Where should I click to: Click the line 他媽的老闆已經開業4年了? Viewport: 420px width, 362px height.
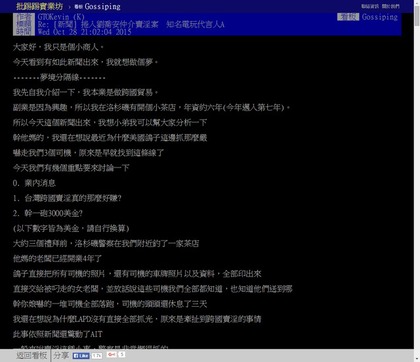pos(57,258)
